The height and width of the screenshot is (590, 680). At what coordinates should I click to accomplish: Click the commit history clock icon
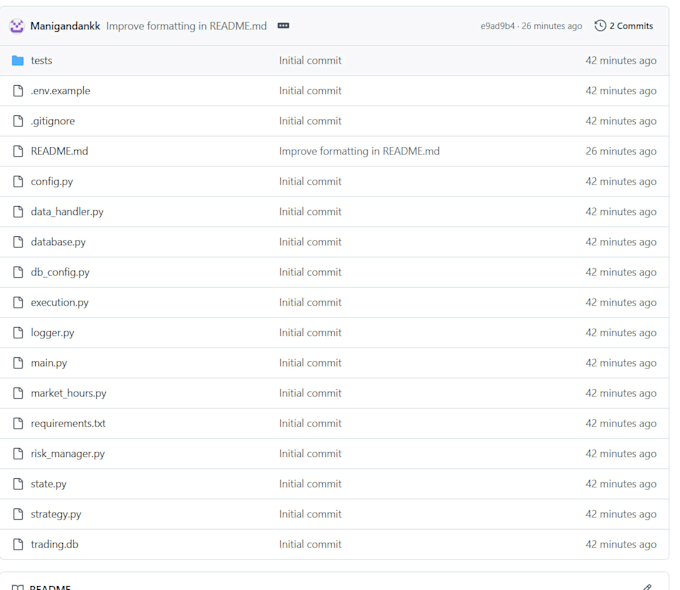coord(600,26)
